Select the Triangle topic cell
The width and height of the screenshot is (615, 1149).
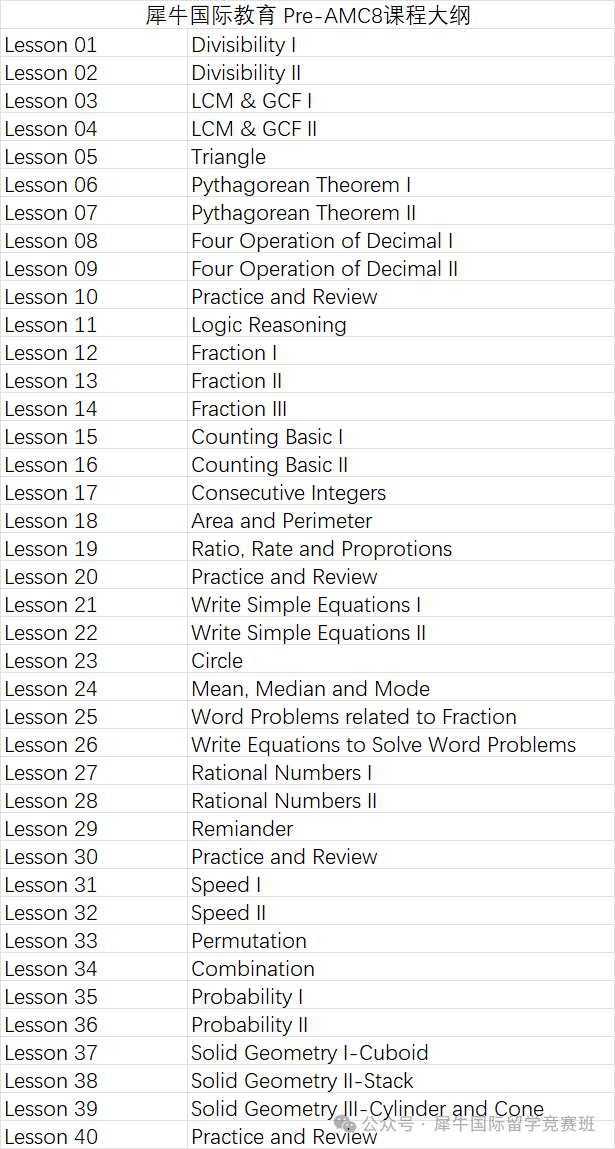(229, 157)
